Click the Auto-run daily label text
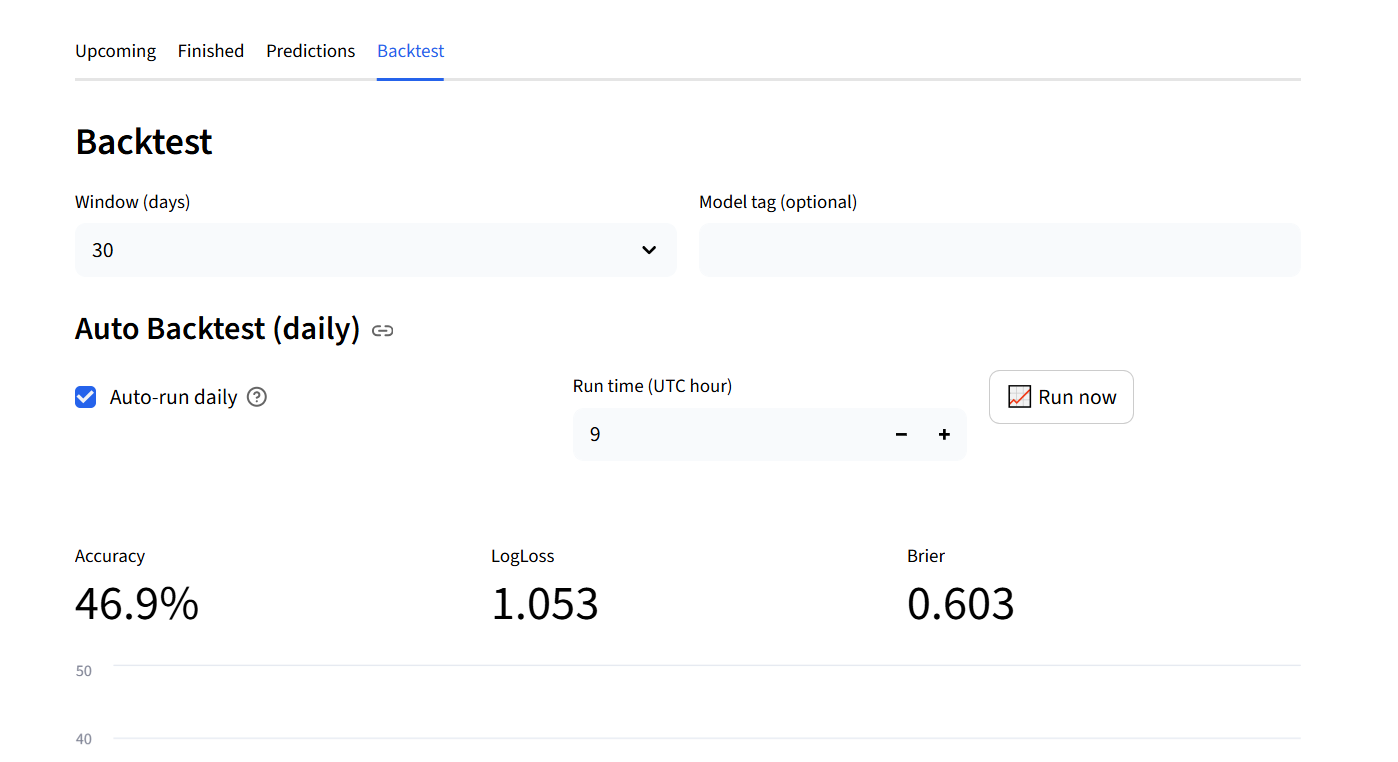The width and height of the screenshot is (1398, 762). 173,397
